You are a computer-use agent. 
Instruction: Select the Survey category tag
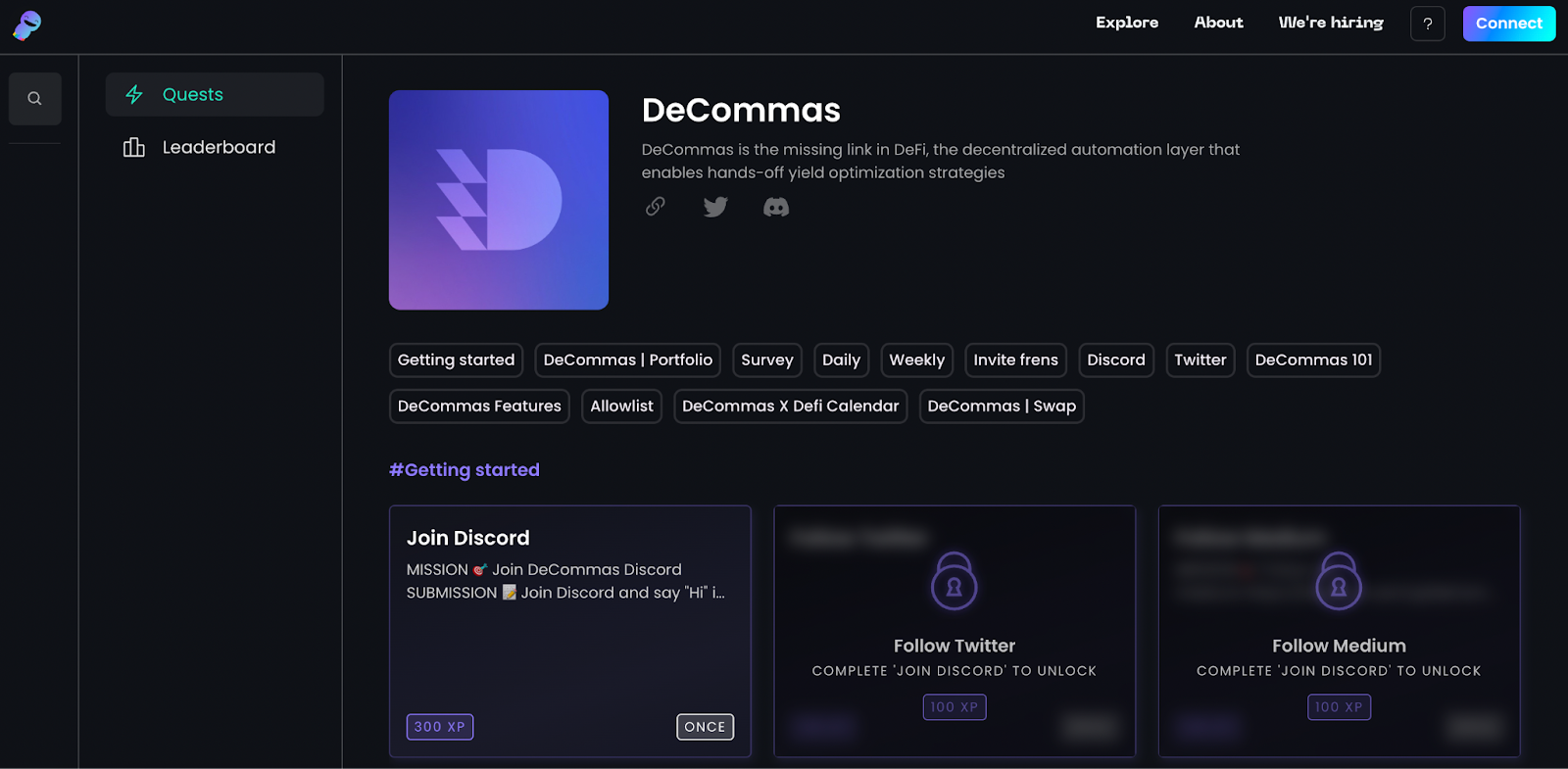767,360
